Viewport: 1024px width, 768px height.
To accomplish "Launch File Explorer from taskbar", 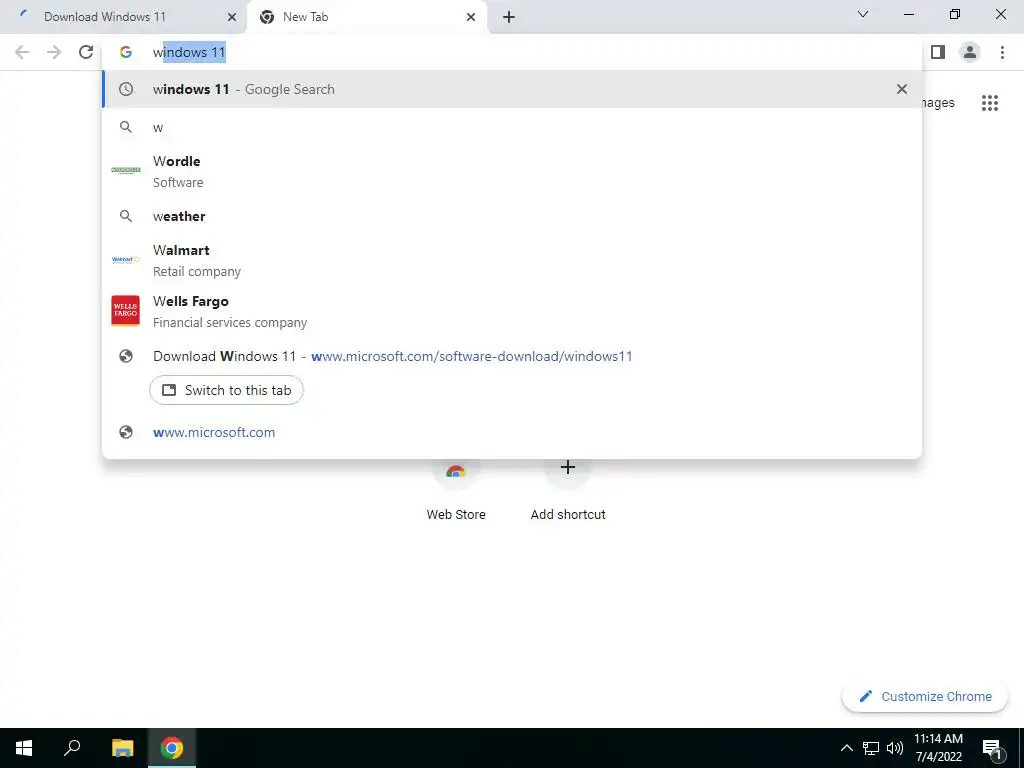I will [122, 748].
